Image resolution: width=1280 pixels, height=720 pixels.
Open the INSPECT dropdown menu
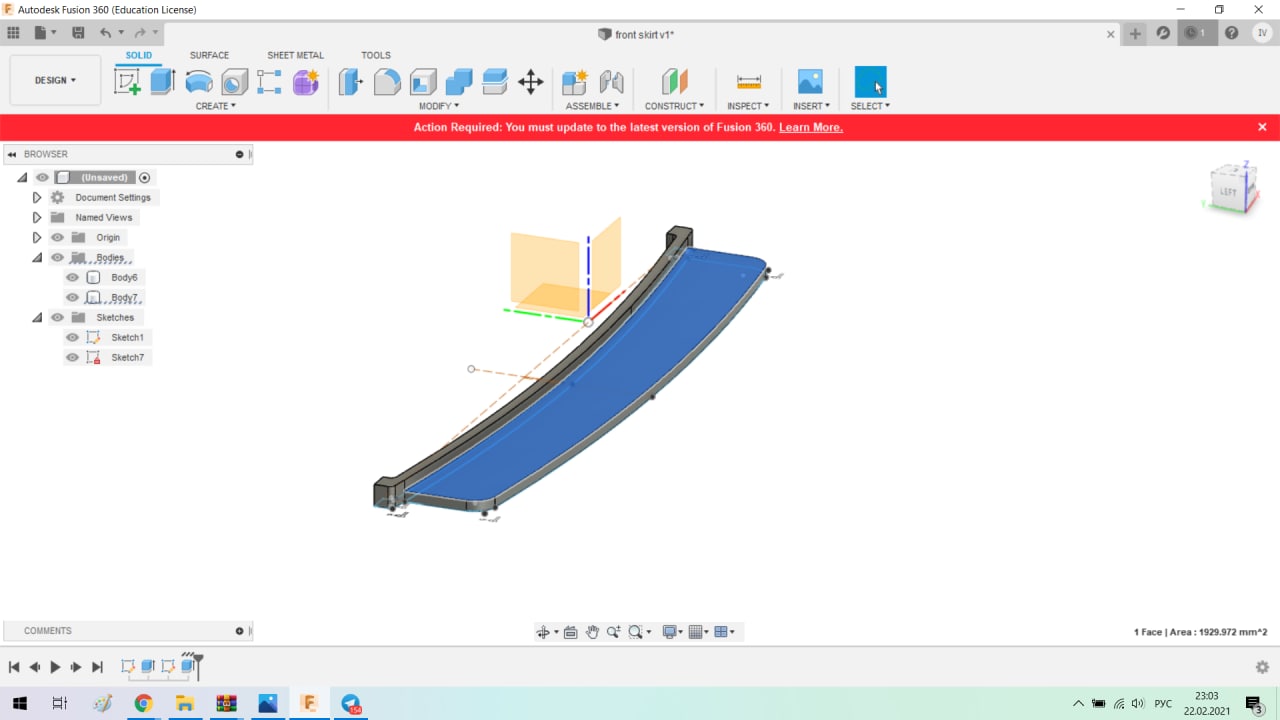coord(748,106)
